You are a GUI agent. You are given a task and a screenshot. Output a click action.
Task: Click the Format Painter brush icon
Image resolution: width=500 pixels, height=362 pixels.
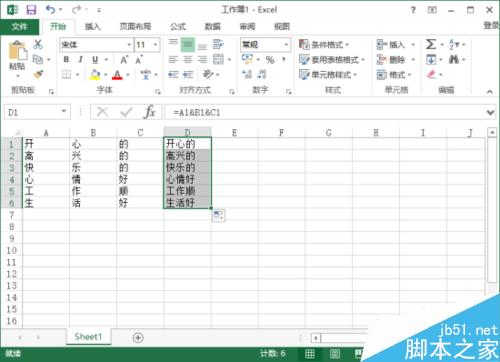tap(38, 74)
